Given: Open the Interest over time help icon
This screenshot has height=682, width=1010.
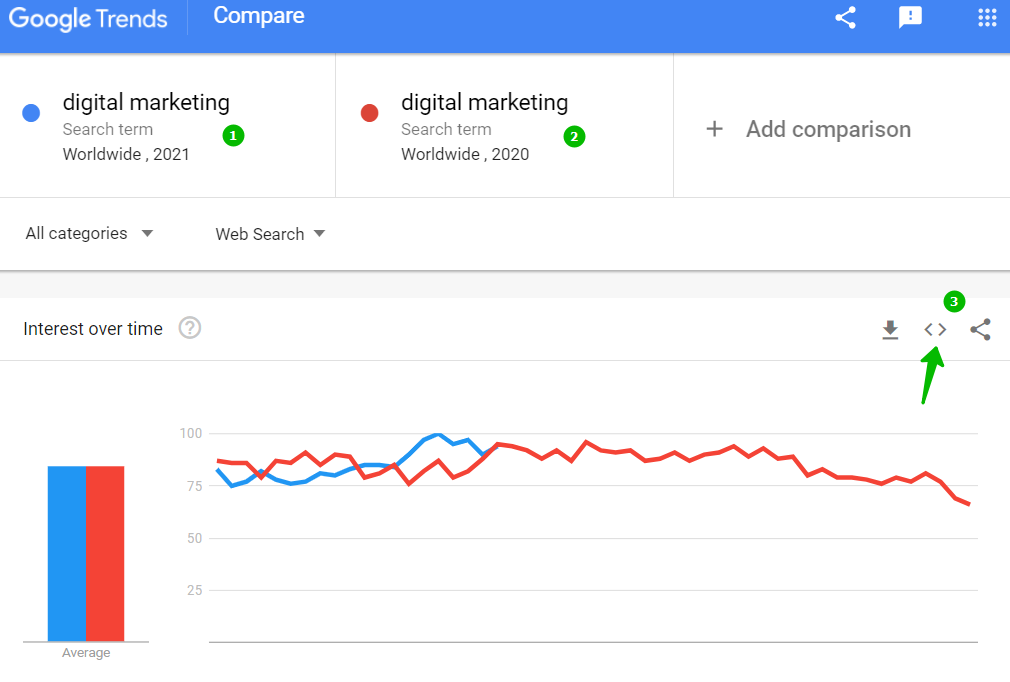Looking at the screenshot, I should pyautogui.click(x=190, y=328).
